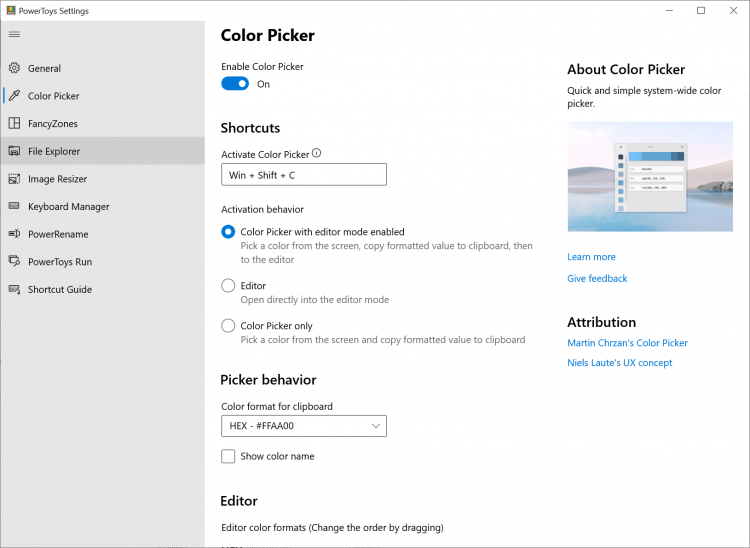Viewport: 750px width, 548px height.
Task: Choose the Color Picker only radio option
Action: [228, 326]
